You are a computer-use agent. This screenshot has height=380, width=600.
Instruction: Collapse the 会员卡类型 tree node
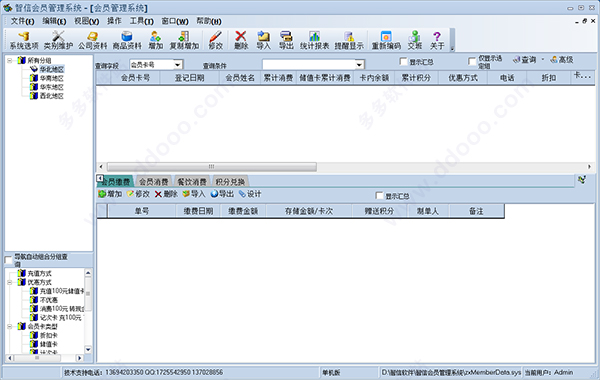coord(10,326)
